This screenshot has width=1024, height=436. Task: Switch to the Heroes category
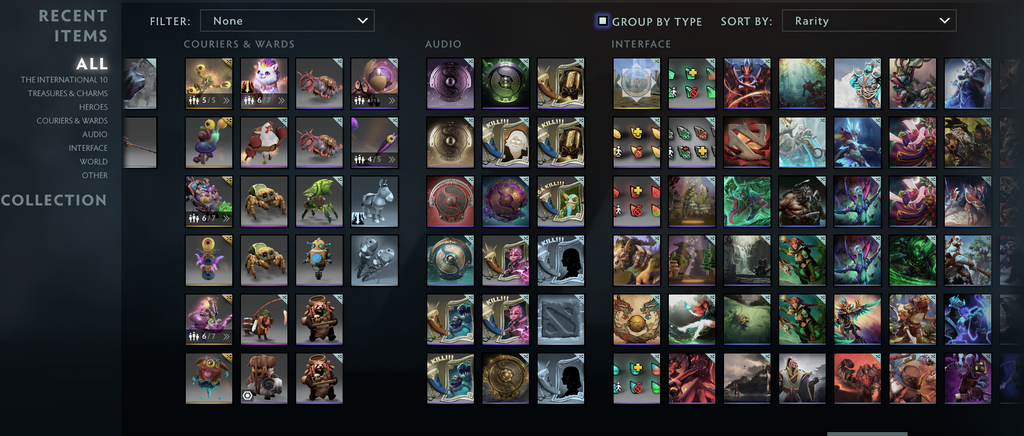click(x=93, y=107)
